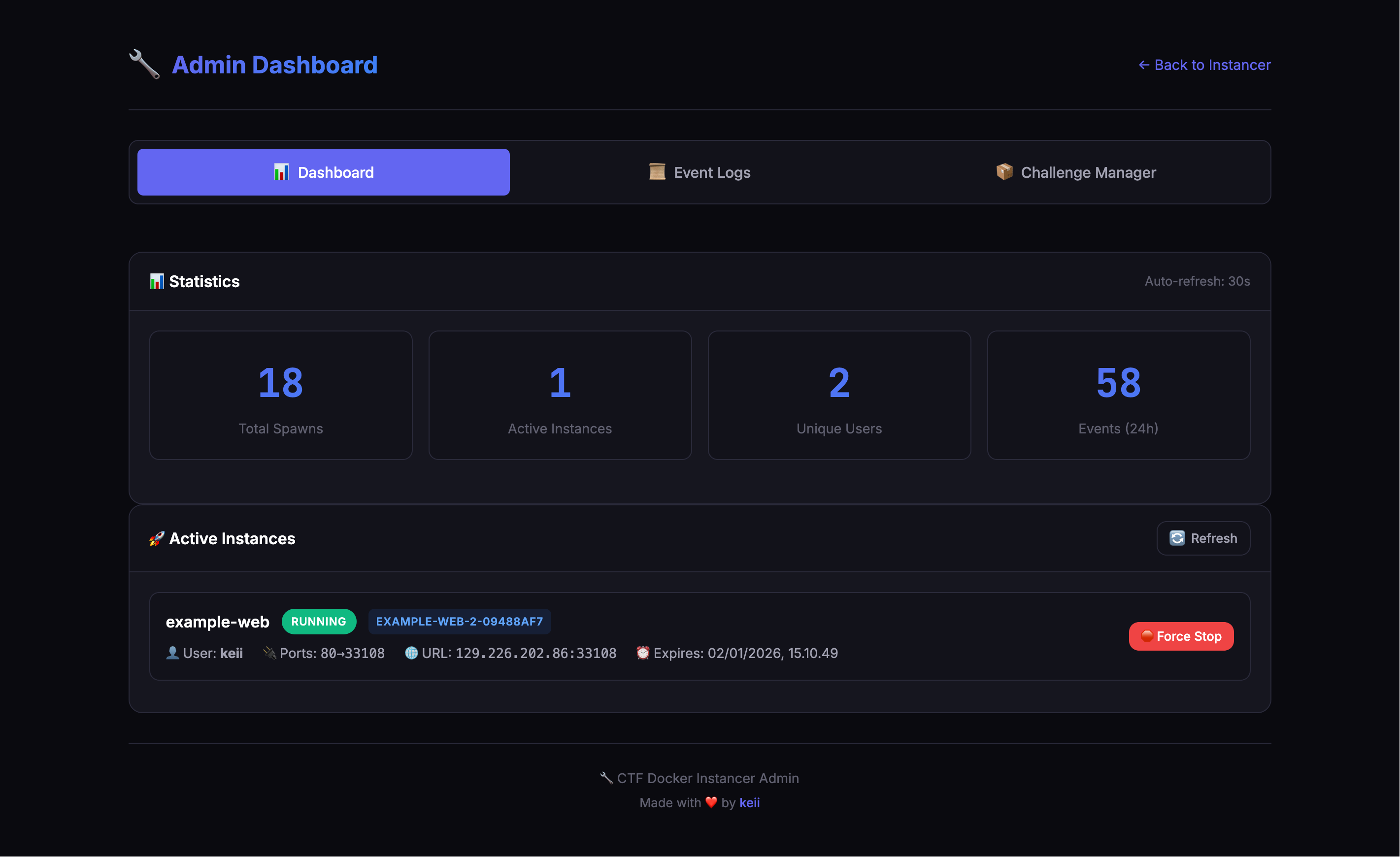1400x857 pixels.
Task: Click the globe icon beside URL
Action: tap(411, 653)
